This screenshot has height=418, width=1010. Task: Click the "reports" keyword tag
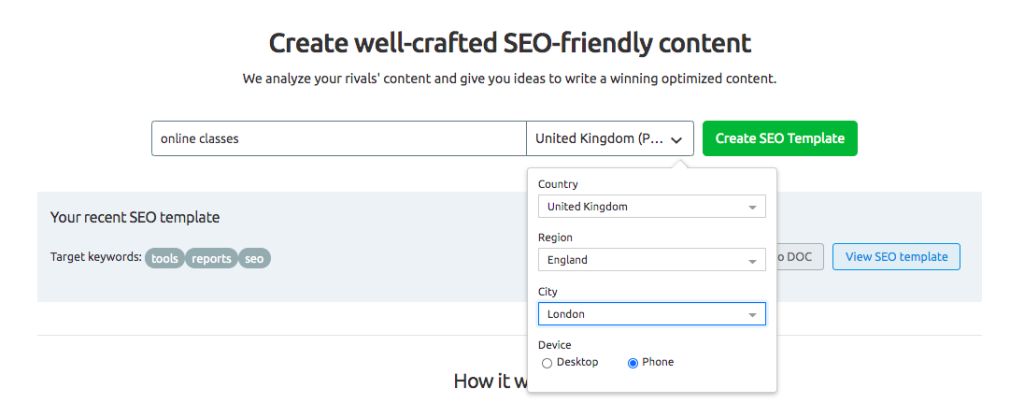211,258
